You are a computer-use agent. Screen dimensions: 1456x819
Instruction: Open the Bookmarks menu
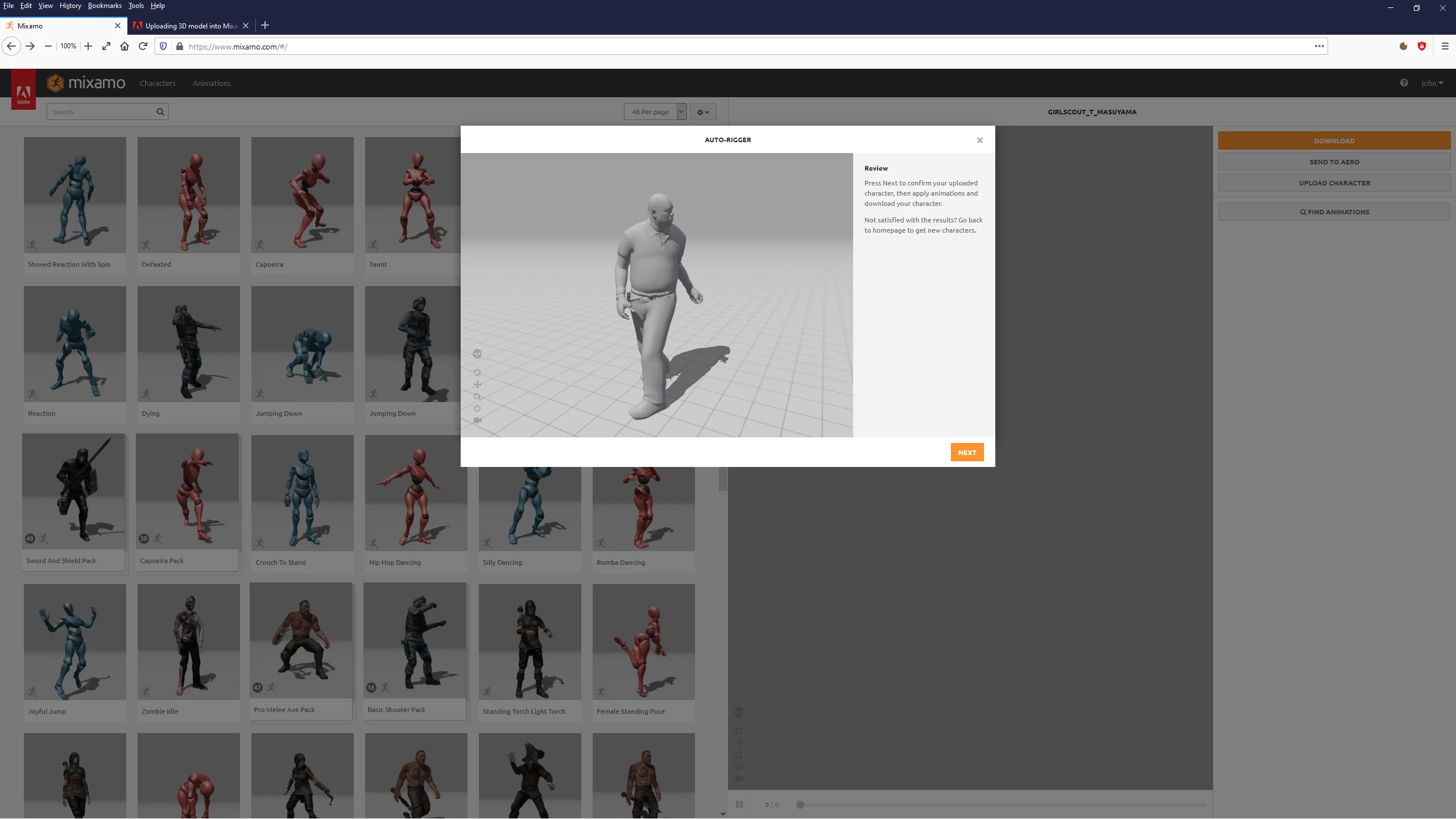105,6
